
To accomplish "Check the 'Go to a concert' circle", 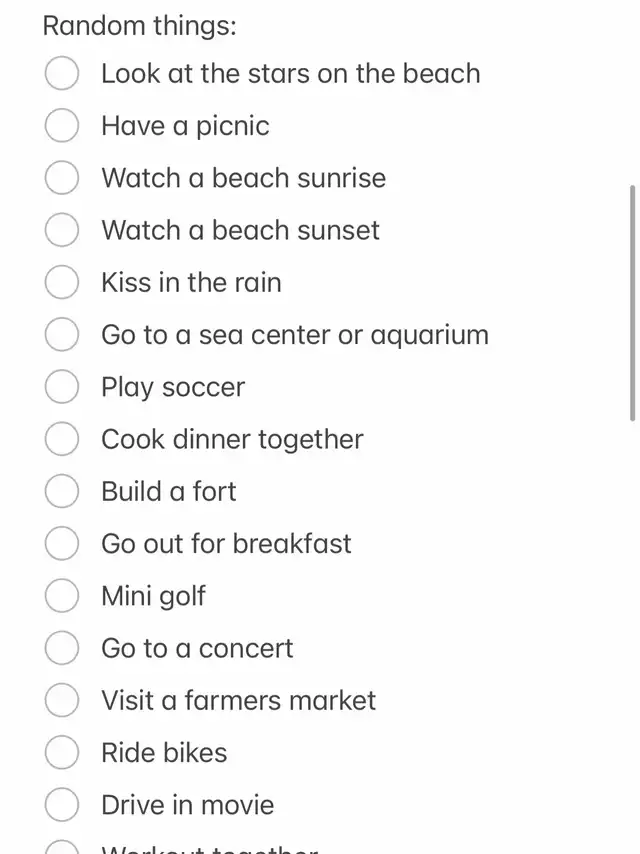I will pyautogui.click(x=62, y=648).
